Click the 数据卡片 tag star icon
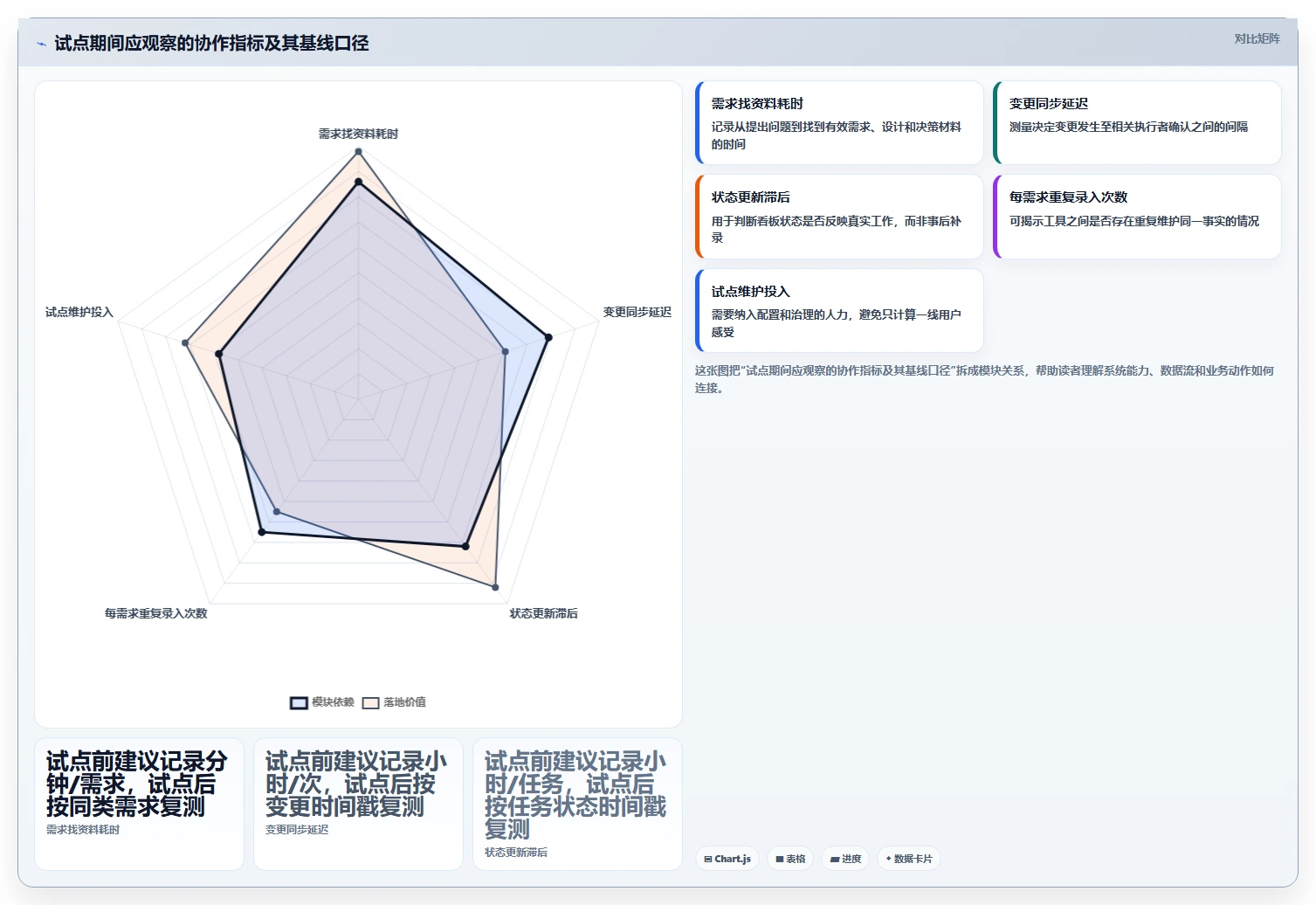The image size is (1316, 905). 889,859
